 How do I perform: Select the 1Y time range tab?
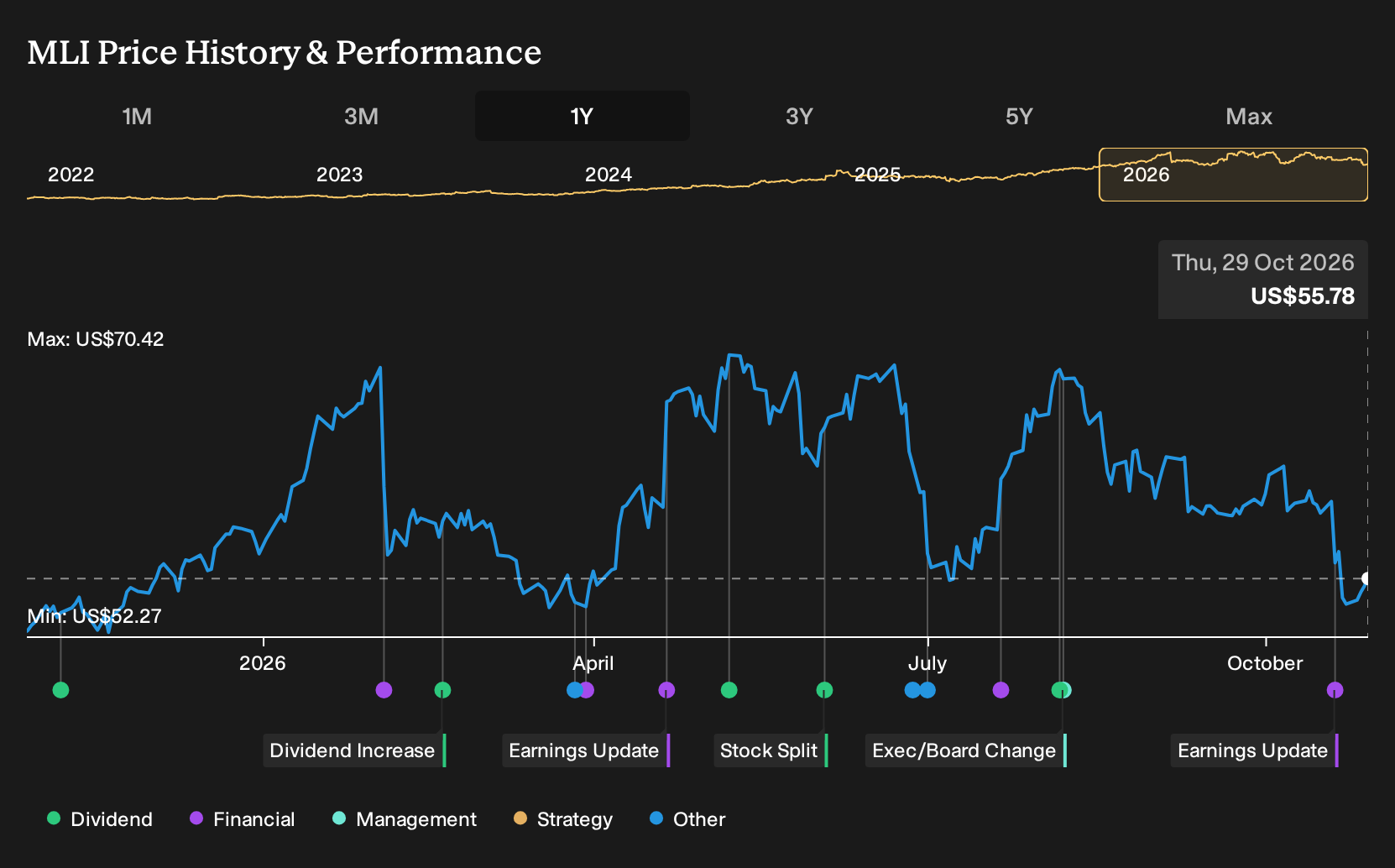click(583, 116)
